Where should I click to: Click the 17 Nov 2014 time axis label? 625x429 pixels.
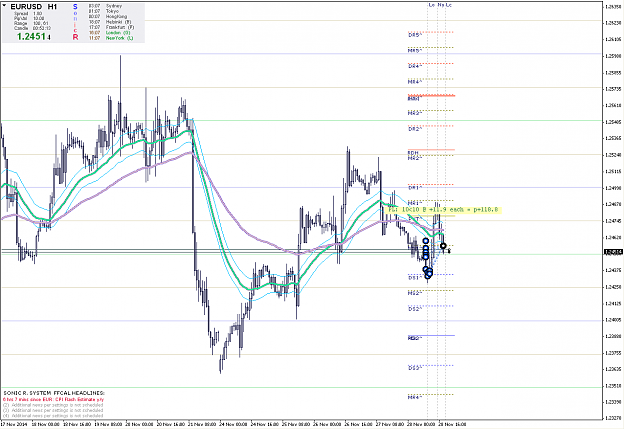tap(14, 424)
